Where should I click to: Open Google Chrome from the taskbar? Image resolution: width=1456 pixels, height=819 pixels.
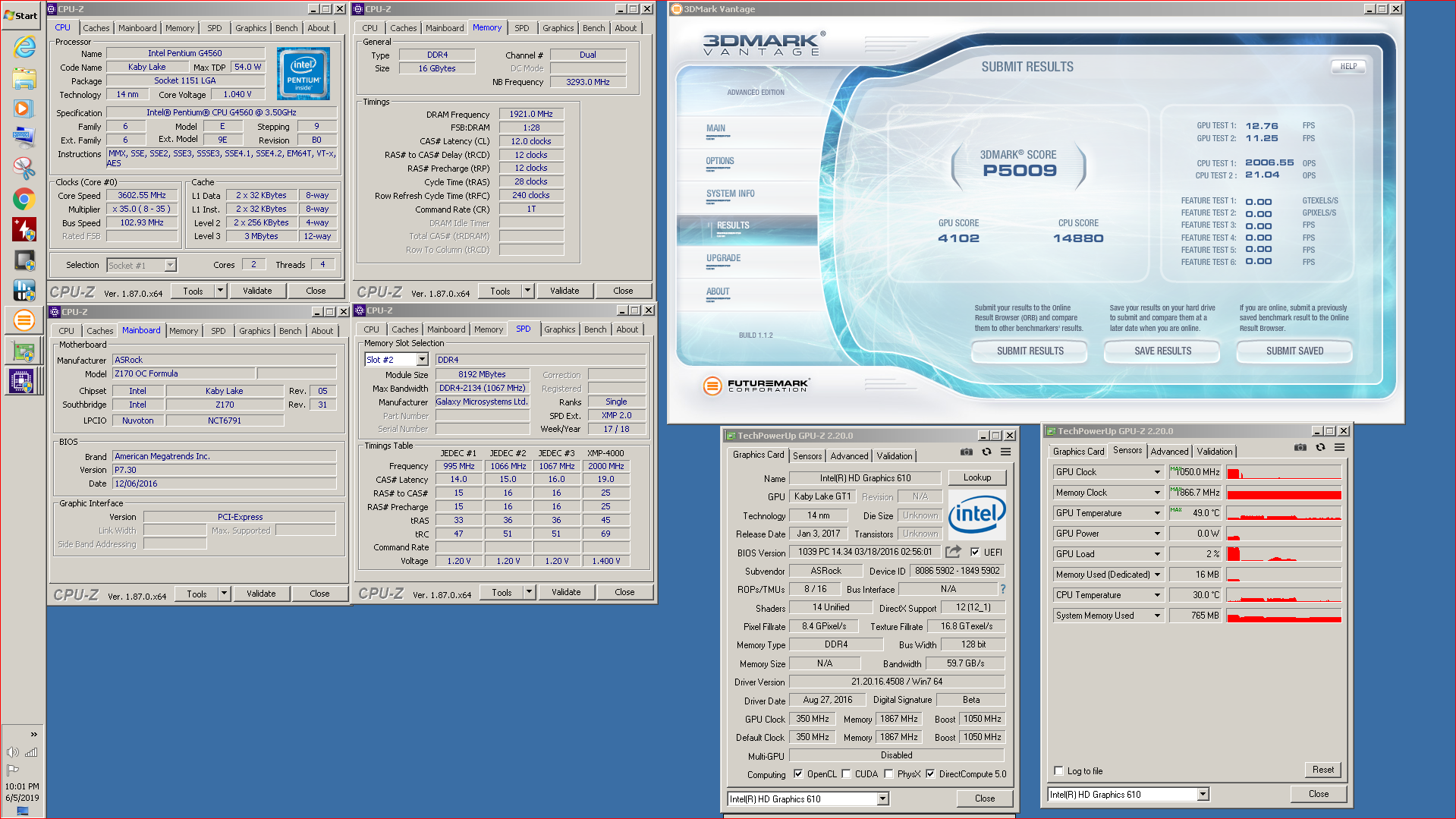pos(24,199)
